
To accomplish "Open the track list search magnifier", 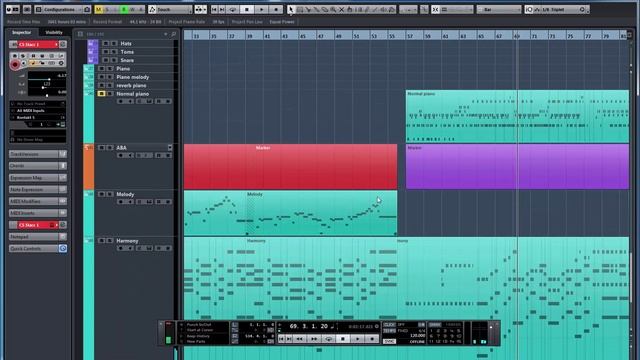I will 173,34.
